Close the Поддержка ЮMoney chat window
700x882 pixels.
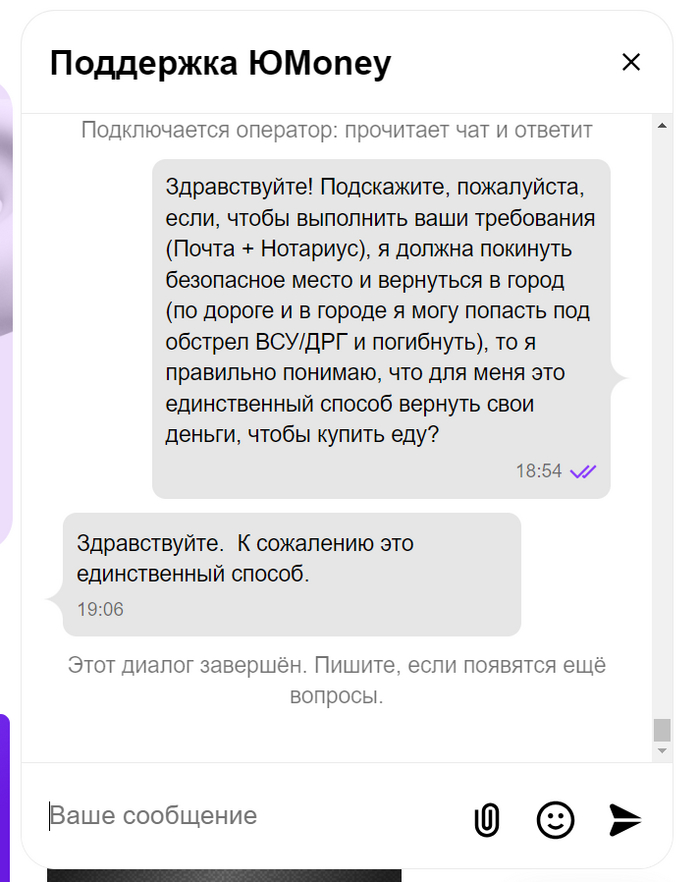(631, 63)
